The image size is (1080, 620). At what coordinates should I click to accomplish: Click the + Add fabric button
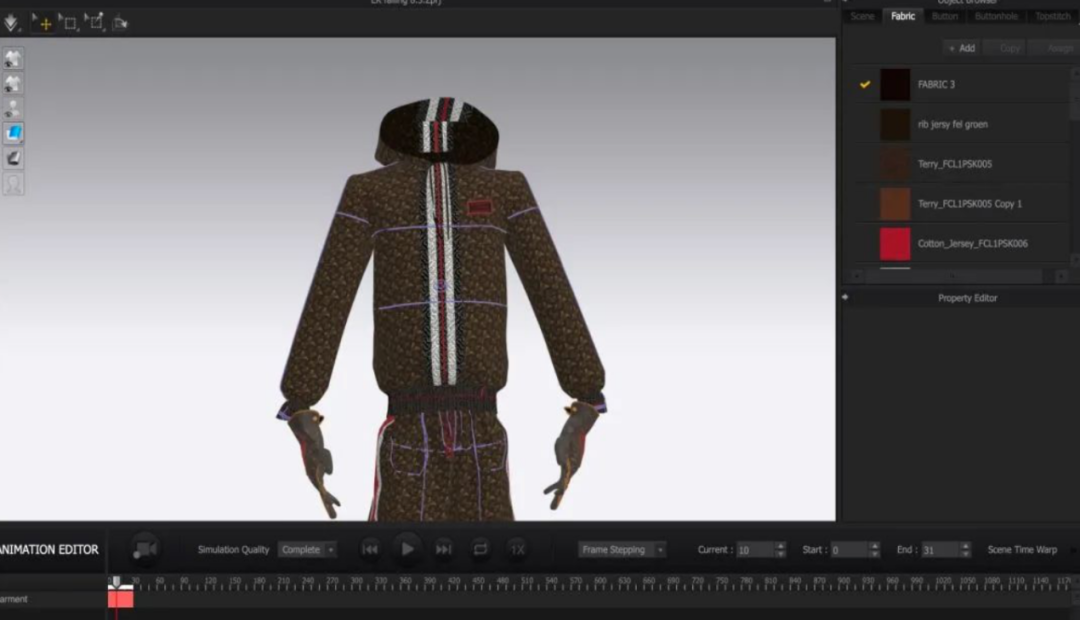pyautogui.click(x=962, y=48)
